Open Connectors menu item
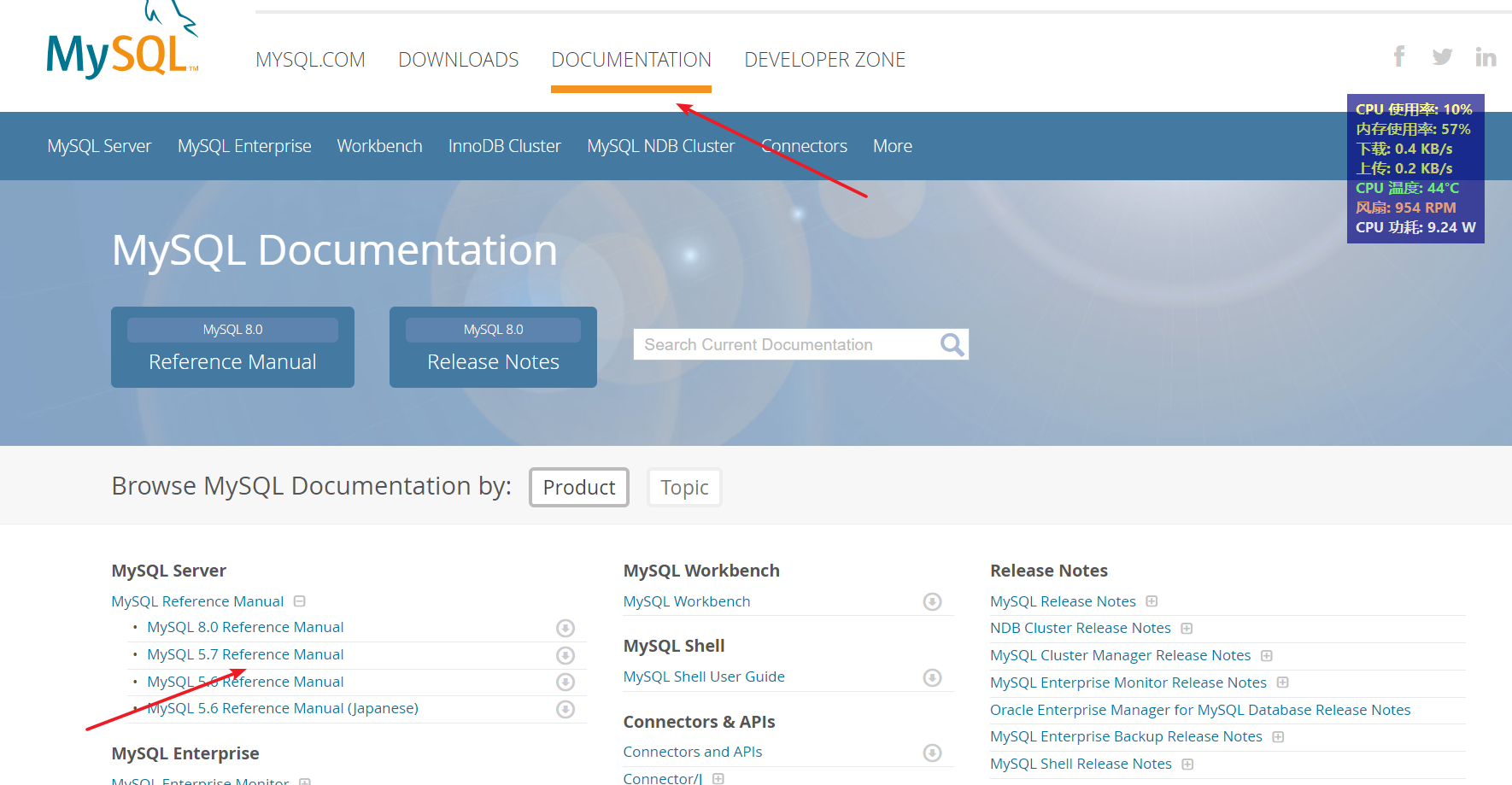The image size is (1512, 785). click(x=804, y=146)
